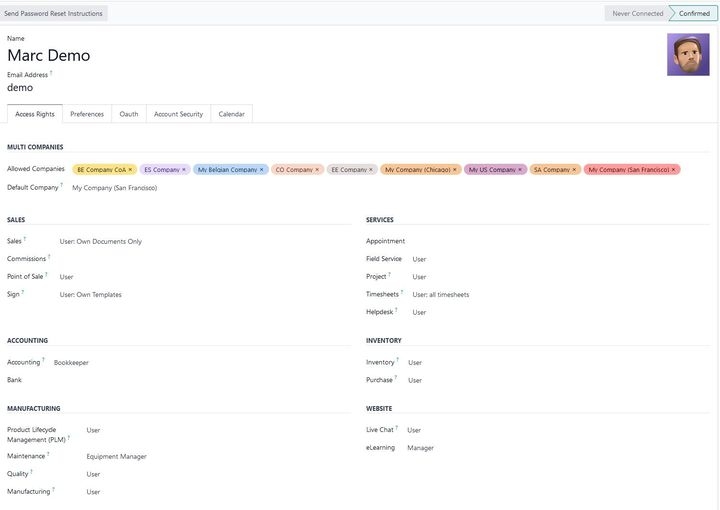The image size is (720, 510).
Task: Click the ACCOUNTING section heading
Action: click(28, 341)
